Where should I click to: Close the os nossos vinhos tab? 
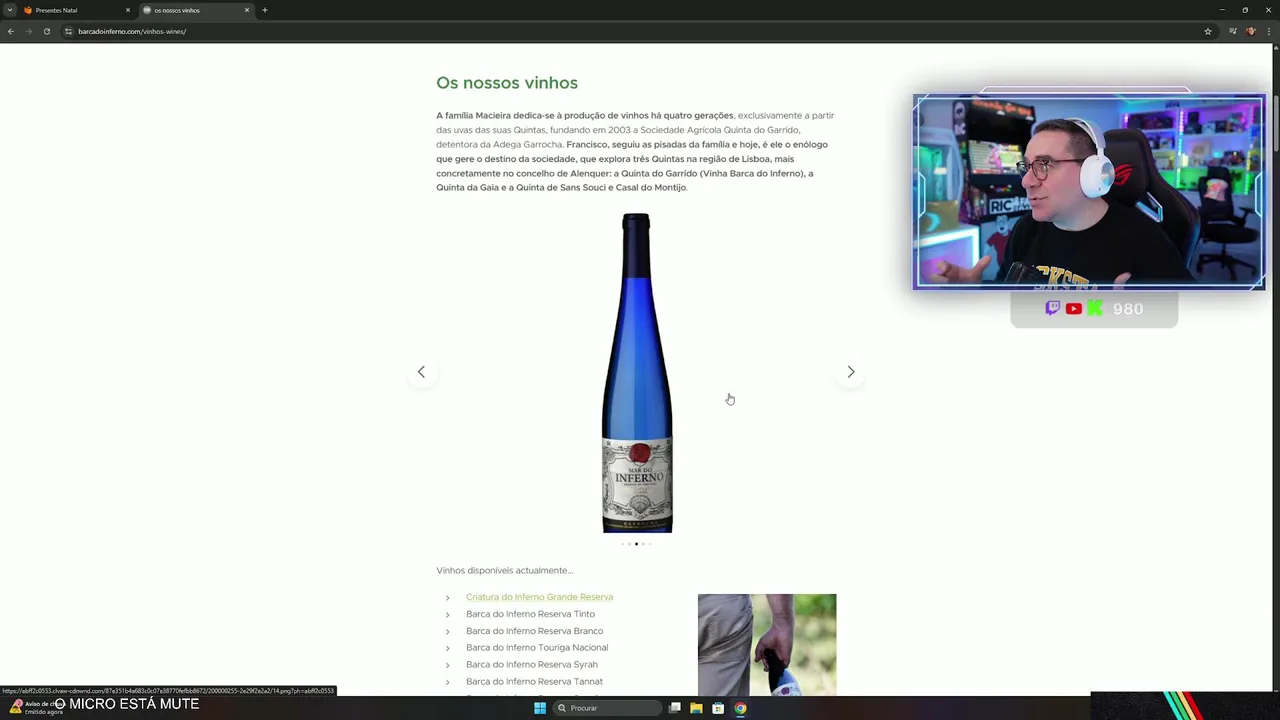pyautogui.click(x=247, y=10)
